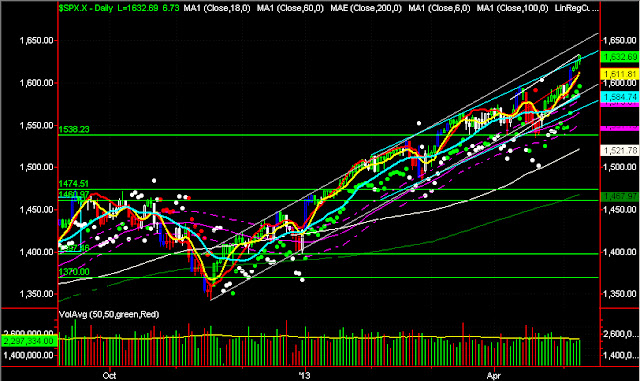
Task: Click the left axis 1,350.00 price label
Action: click(36, 294)
